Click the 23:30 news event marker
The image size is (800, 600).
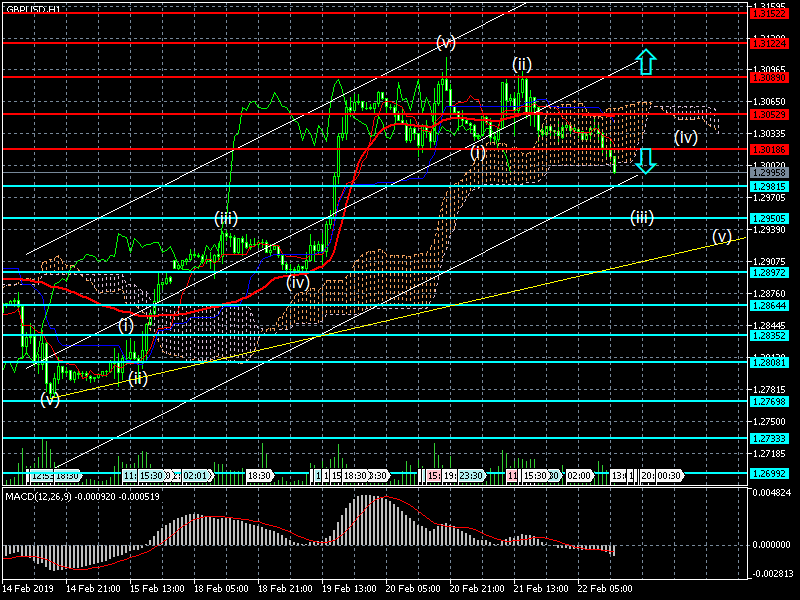[470, 476]
